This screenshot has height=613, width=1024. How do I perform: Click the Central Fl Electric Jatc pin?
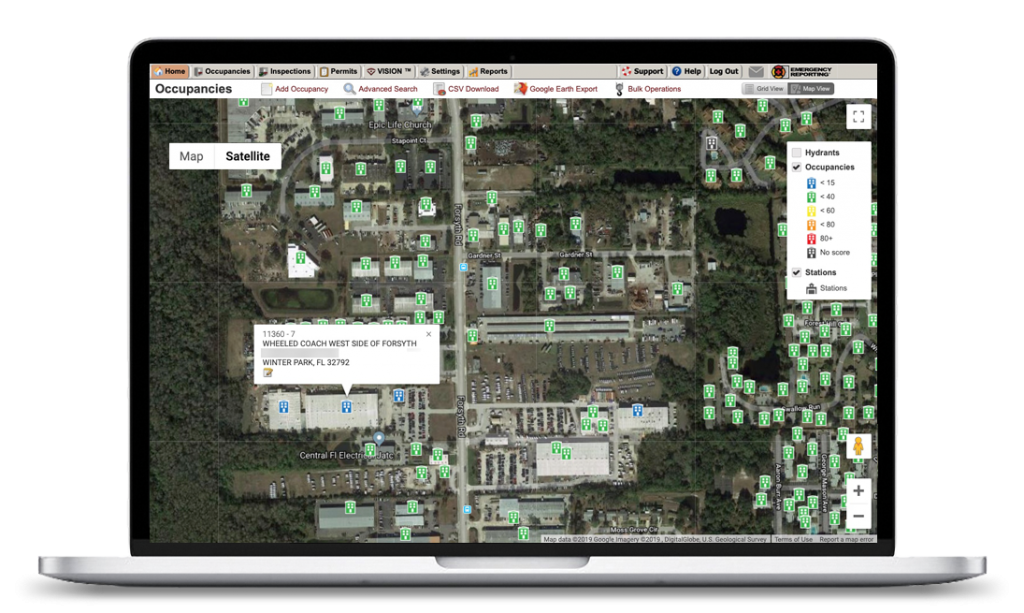click(x=378, y=438)
